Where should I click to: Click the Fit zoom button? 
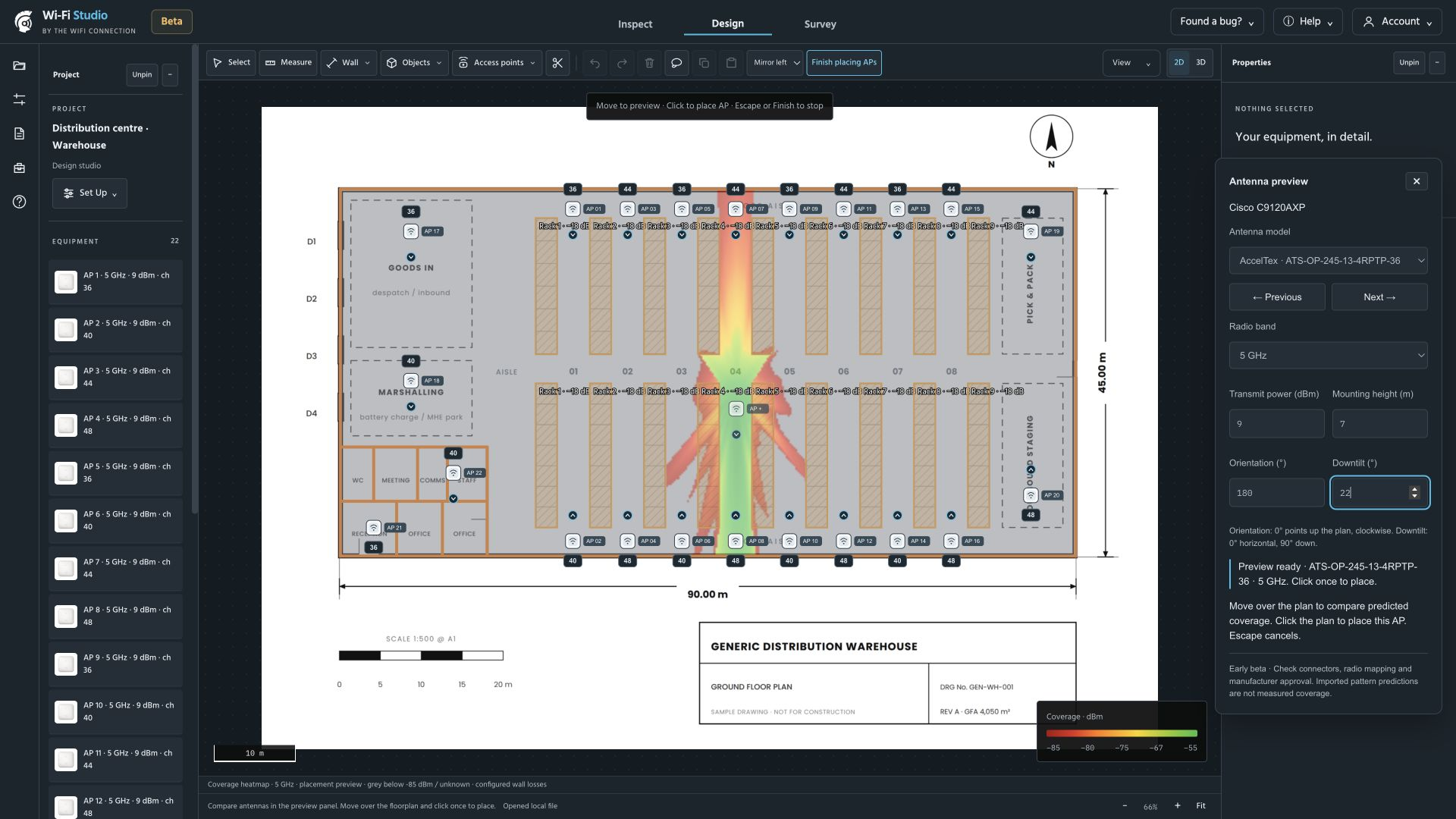point(1200,805)
